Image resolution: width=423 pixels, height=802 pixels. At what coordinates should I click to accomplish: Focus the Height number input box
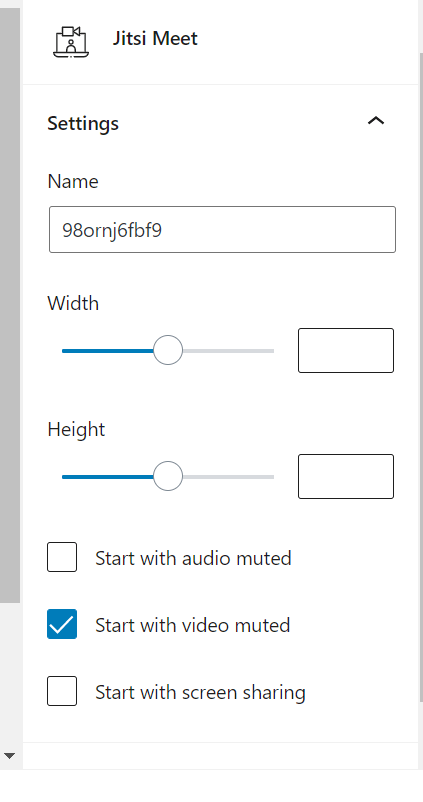click(x=346, y=476)
